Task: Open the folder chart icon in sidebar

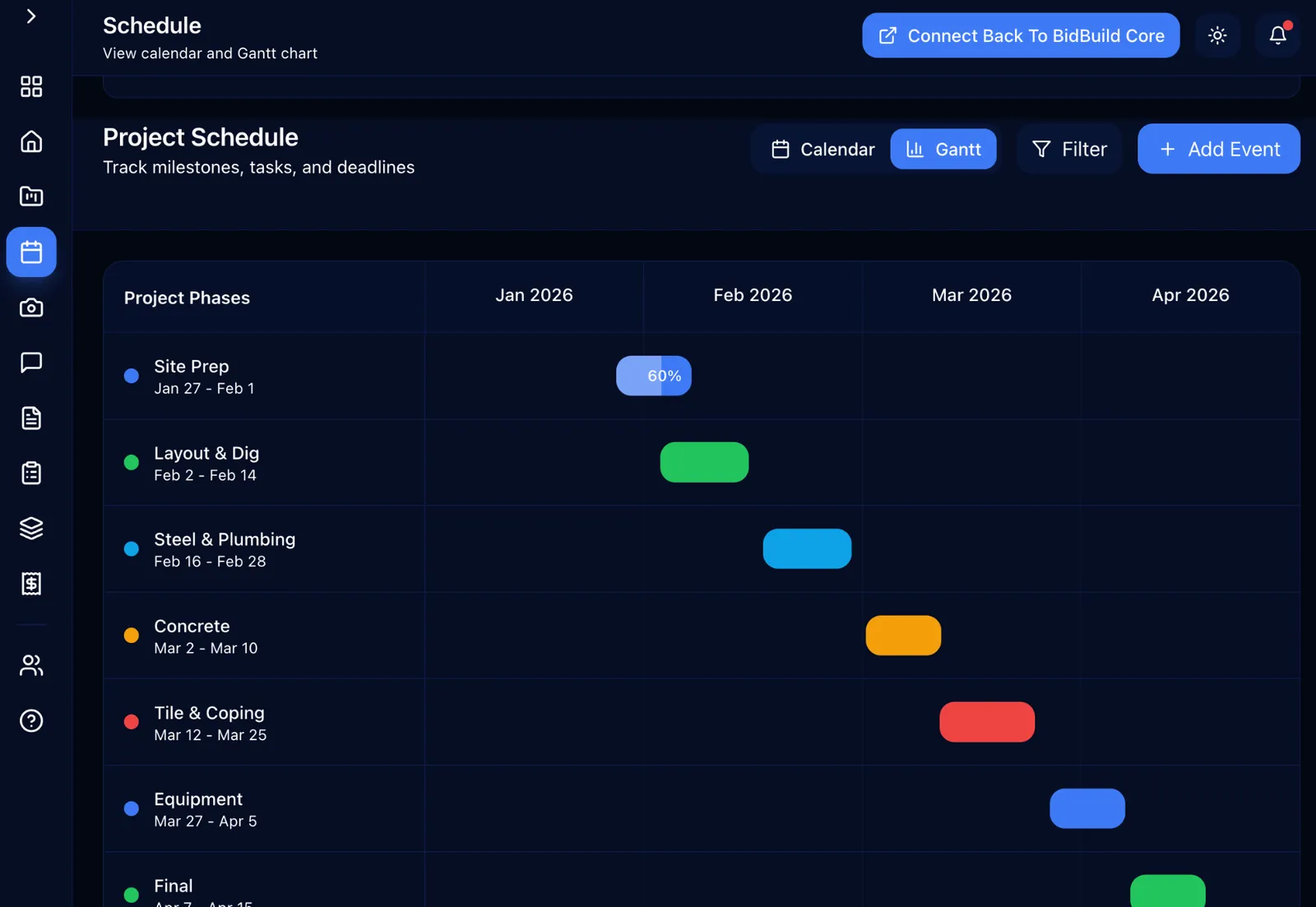Action: 31,196
